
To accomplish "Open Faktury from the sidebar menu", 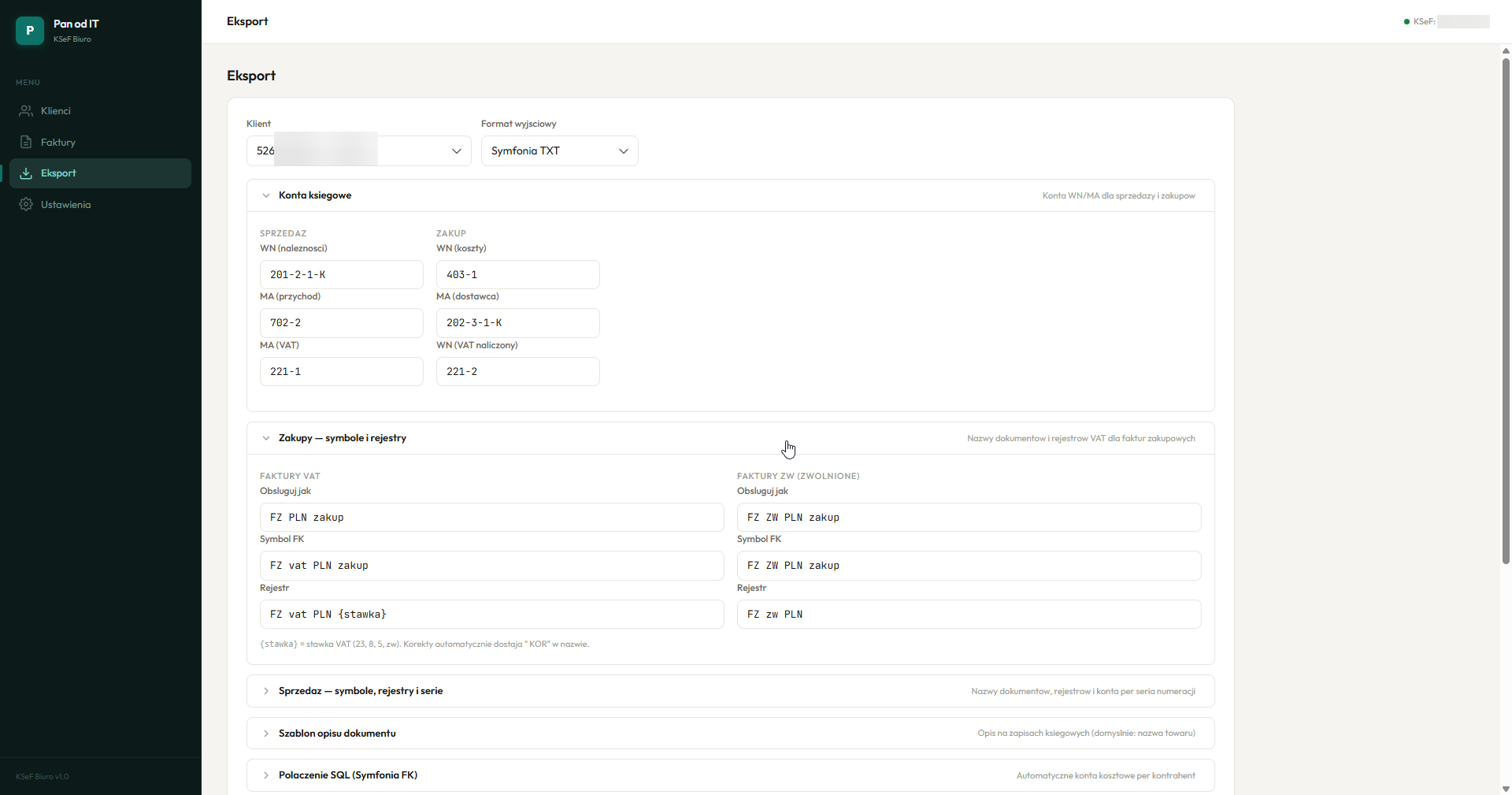I will [x=58, y=143].
